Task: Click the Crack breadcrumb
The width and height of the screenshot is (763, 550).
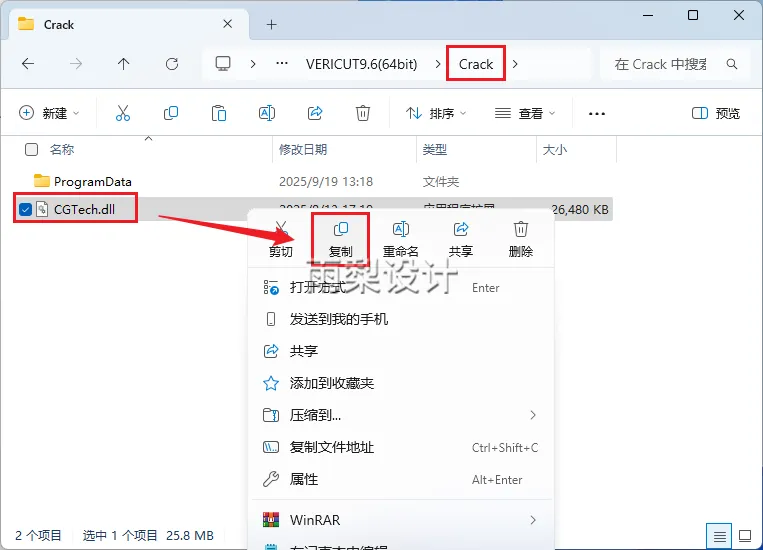Action: pos(475,64)
